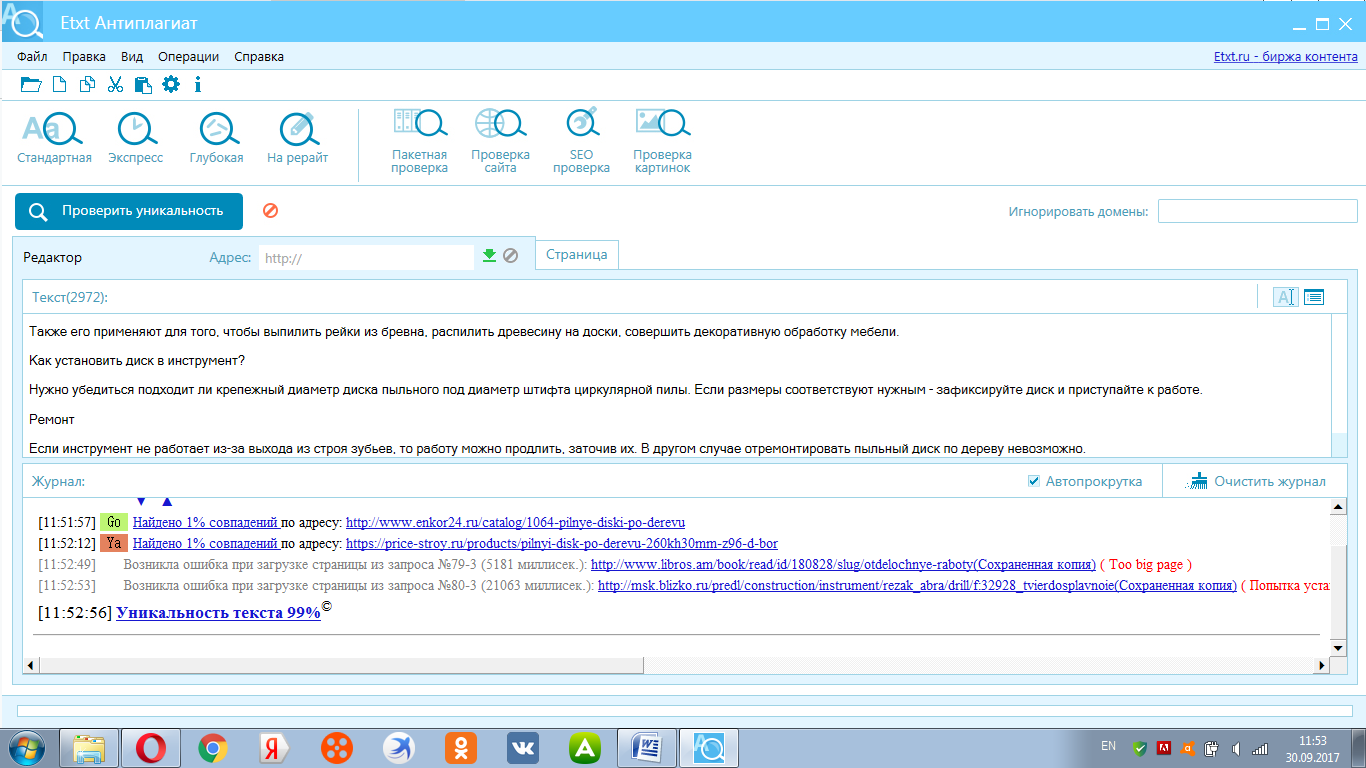Start the Экспресс check mode
The height and width of the screenshot is (768, 1366).
(x=135, y=137)
